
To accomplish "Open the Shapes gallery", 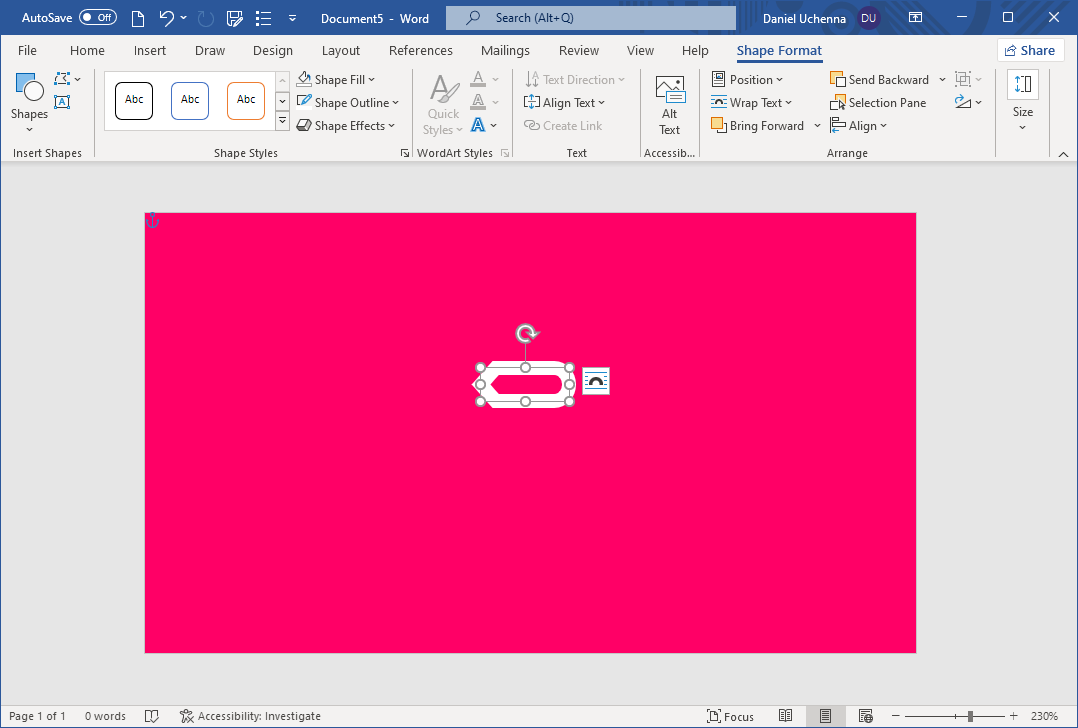I will (29, 101).
